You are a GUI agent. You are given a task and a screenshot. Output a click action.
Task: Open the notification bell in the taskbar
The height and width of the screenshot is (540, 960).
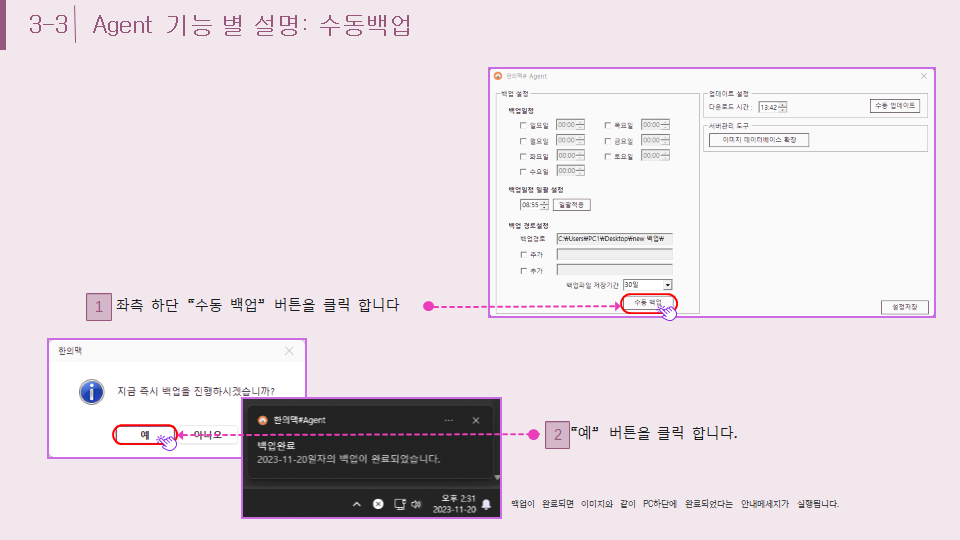tap(486, 504)
